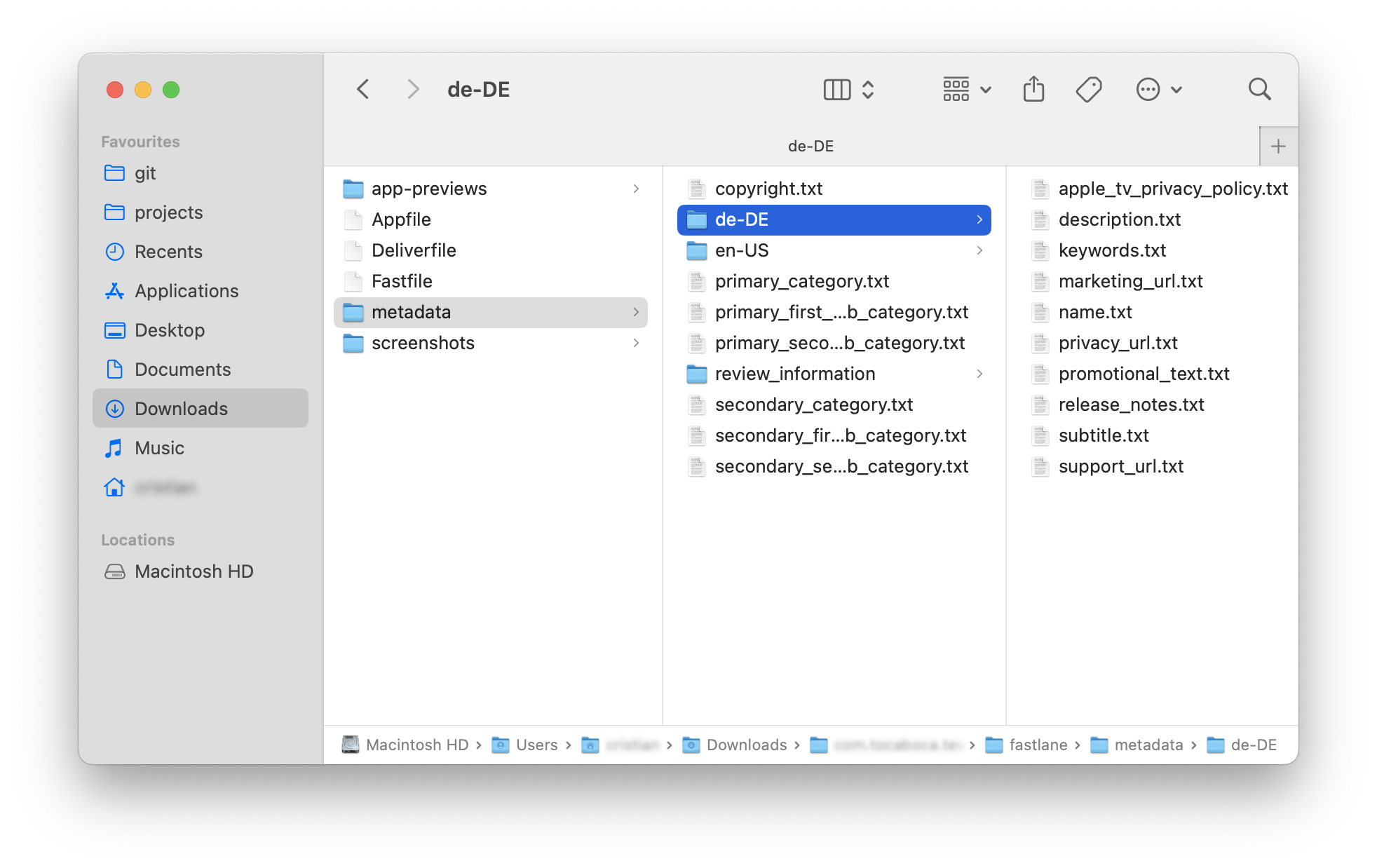The height and width of the screenshot is (868, 1377).
Task: Add a new tab with plus button
Action: point(1278,147)
